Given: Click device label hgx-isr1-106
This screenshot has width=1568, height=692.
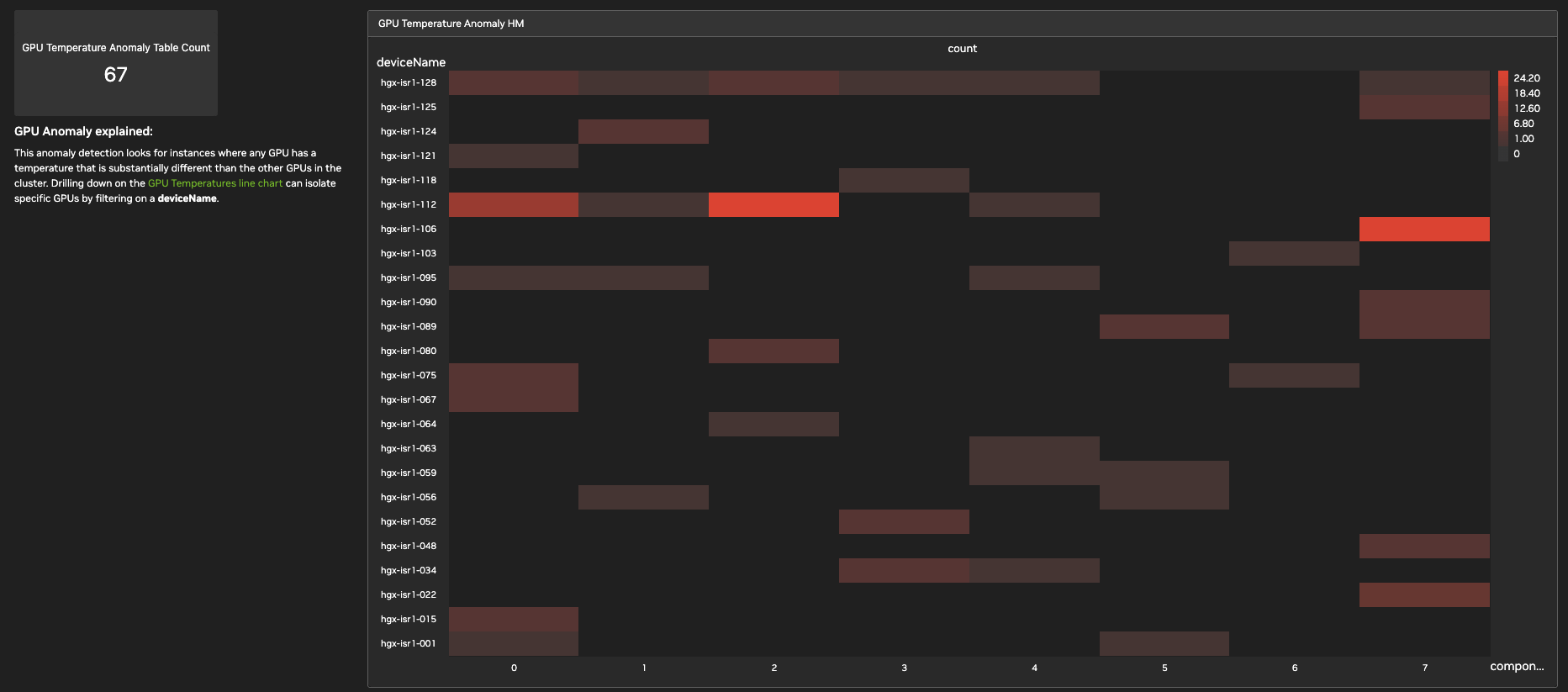Looking at the screenshot, I should pos(409,229).
